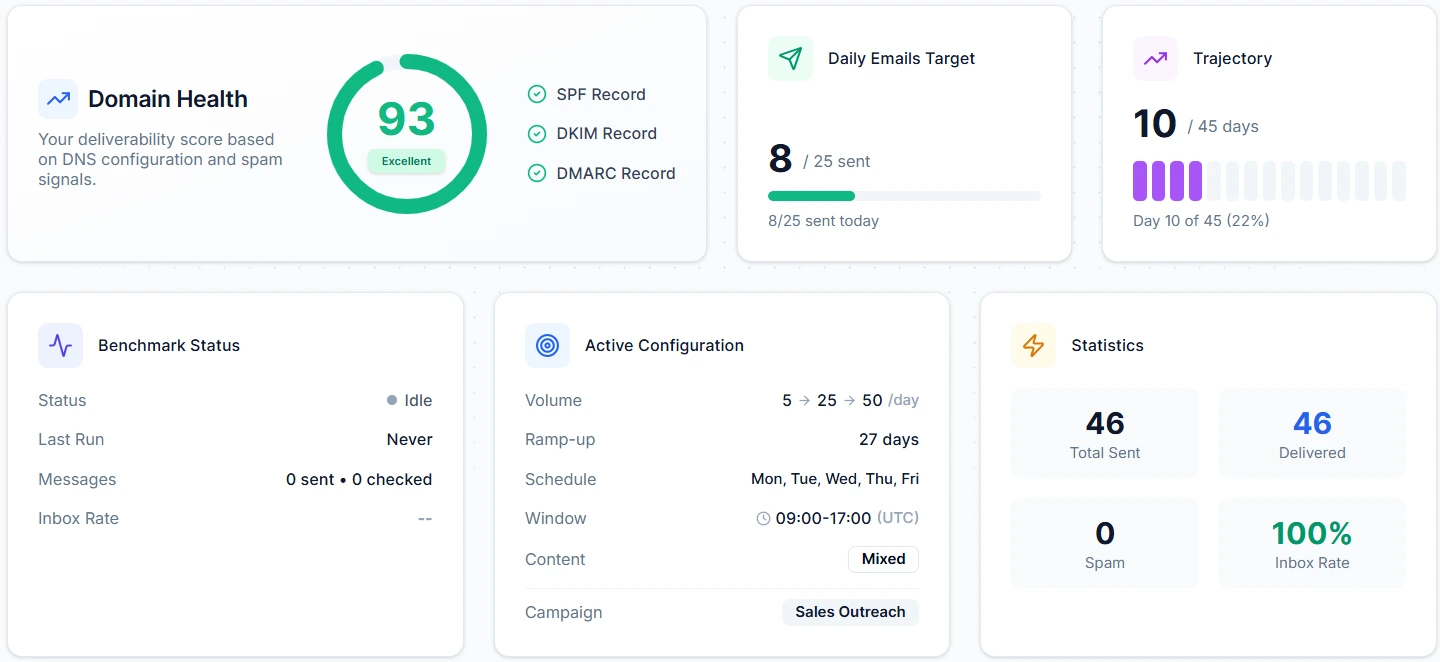Click the clock icon beside the sending window
This screenshot has height=662, width=1440.
coord(763,519)
